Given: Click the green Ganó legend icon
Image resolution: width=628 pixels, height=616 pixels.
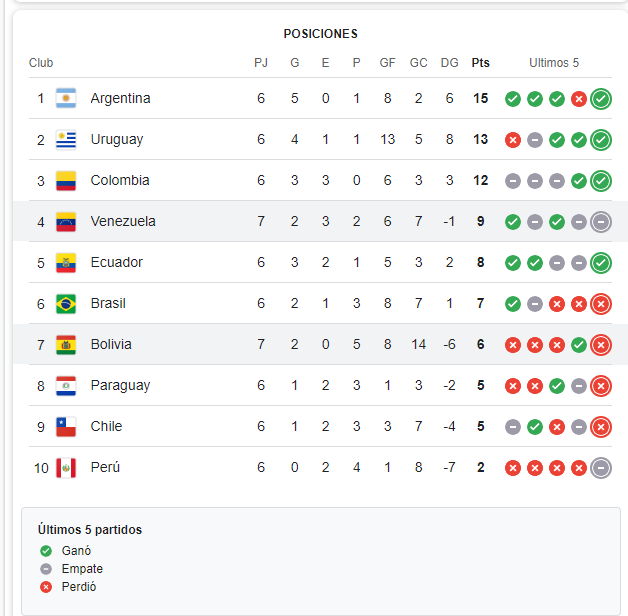Looking at the screenshot, I should pyautogui.click(x=46, y=551).
